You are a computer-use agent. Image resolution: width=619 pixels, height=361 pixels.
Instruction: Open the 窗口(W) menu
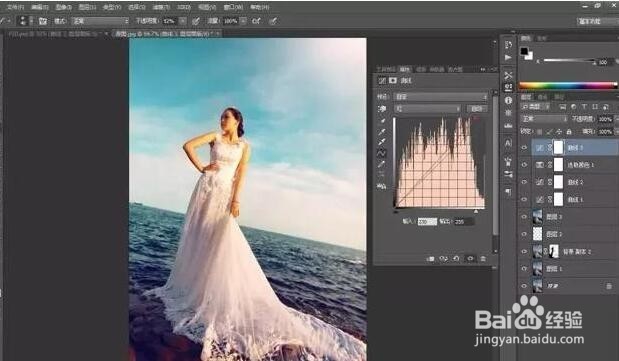click(x=233, y=7)
